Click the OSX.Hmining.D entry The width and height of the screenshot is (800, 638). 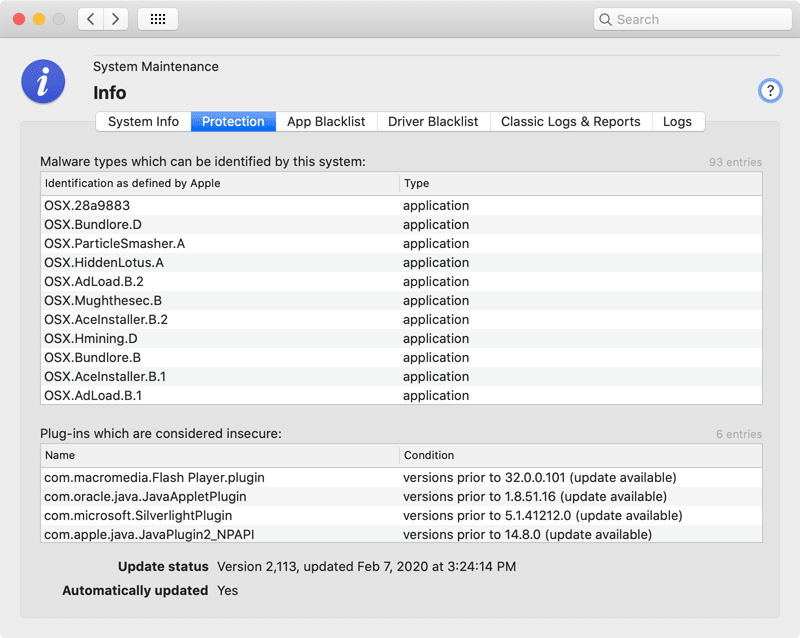[402, 338]
